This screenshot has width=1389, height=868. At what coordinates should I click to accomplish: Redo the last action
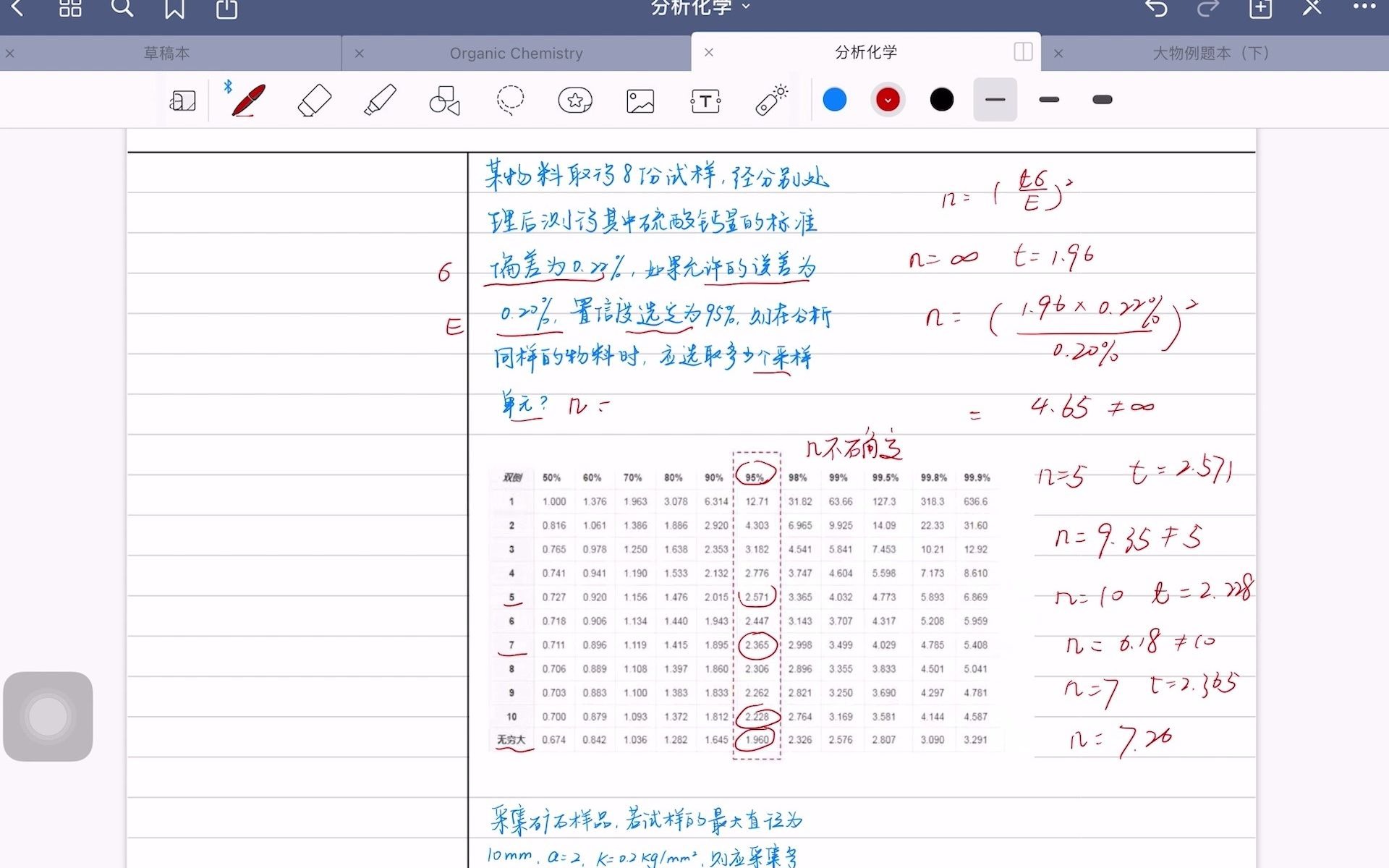pos(1207,8)
